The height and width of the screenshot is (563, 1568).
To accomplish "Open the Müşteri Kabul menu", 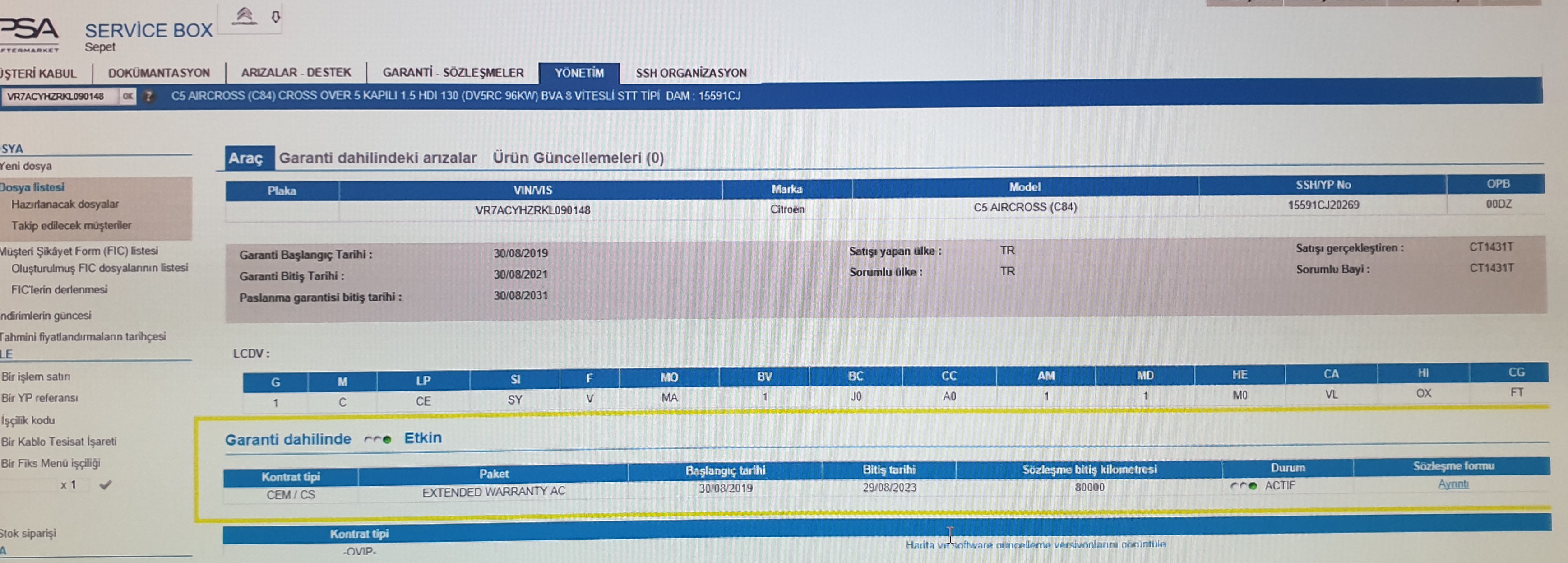I will [38, 74].
